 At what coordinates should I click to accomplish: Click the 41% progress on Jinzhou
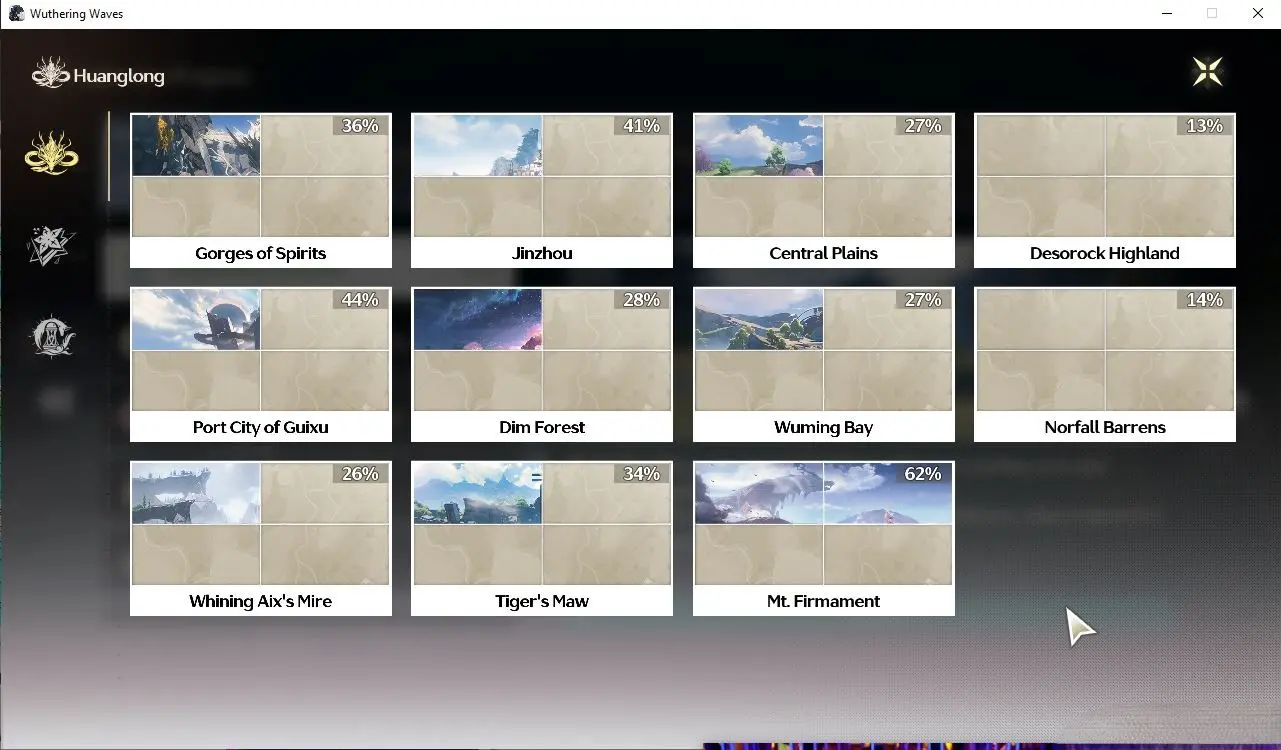(641, 126)
